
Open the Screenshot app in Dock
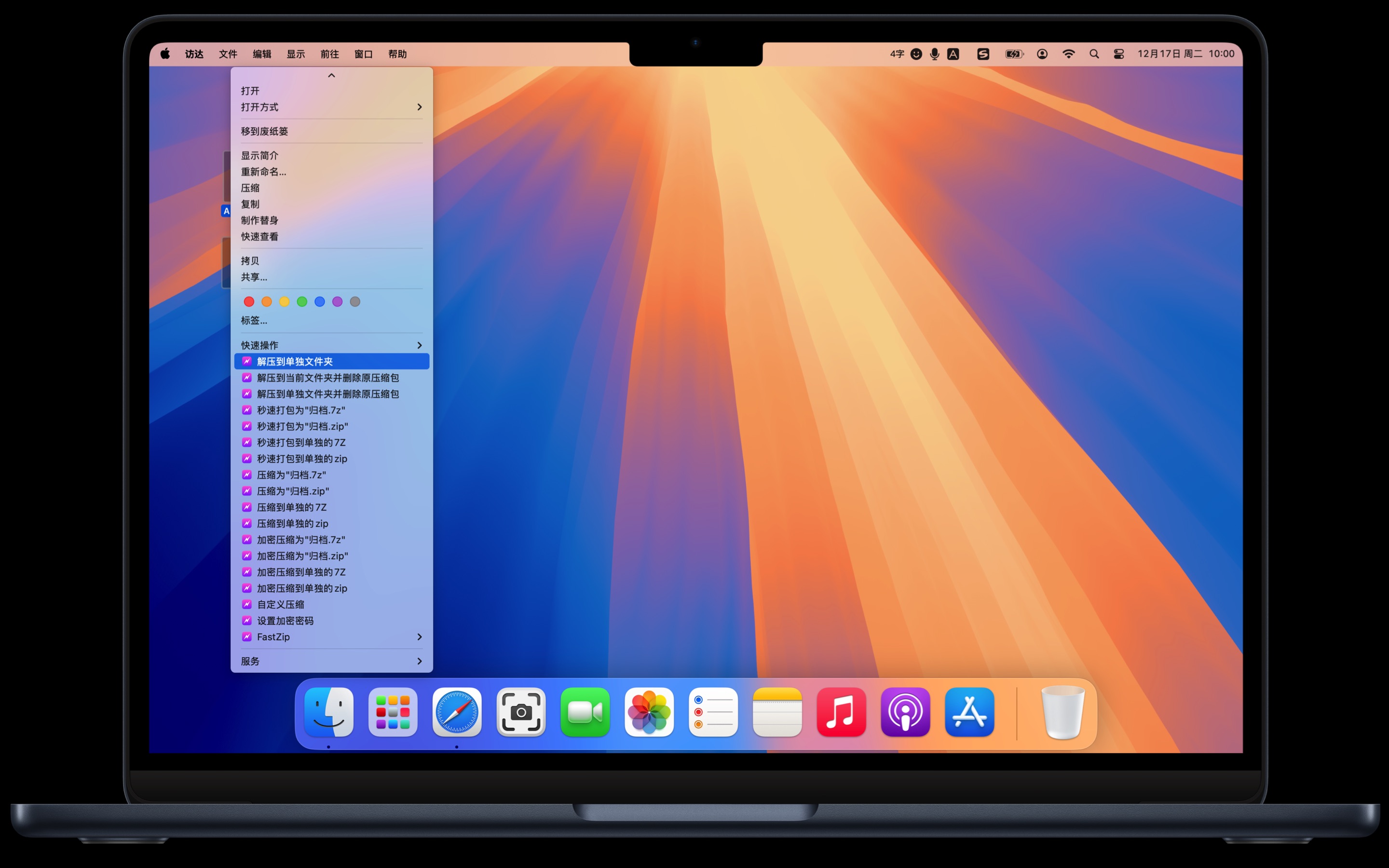[521, 712]
